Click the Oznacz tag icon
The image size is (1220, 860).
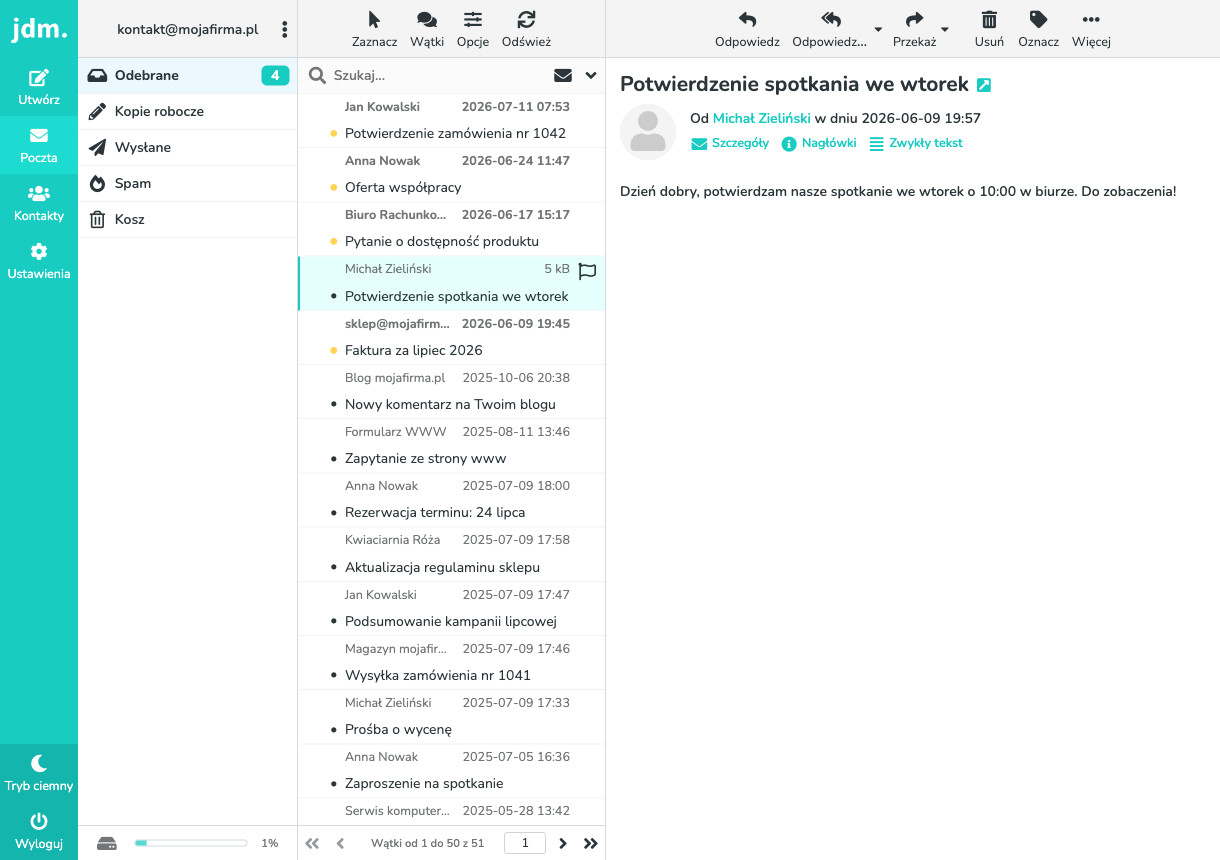click(x=1038, y=19)
